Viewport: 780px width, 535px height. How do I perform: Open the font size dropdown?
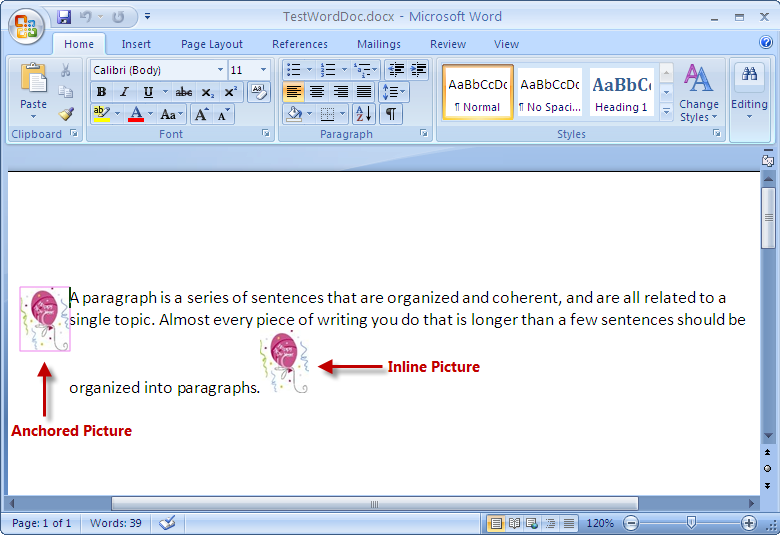264,70
